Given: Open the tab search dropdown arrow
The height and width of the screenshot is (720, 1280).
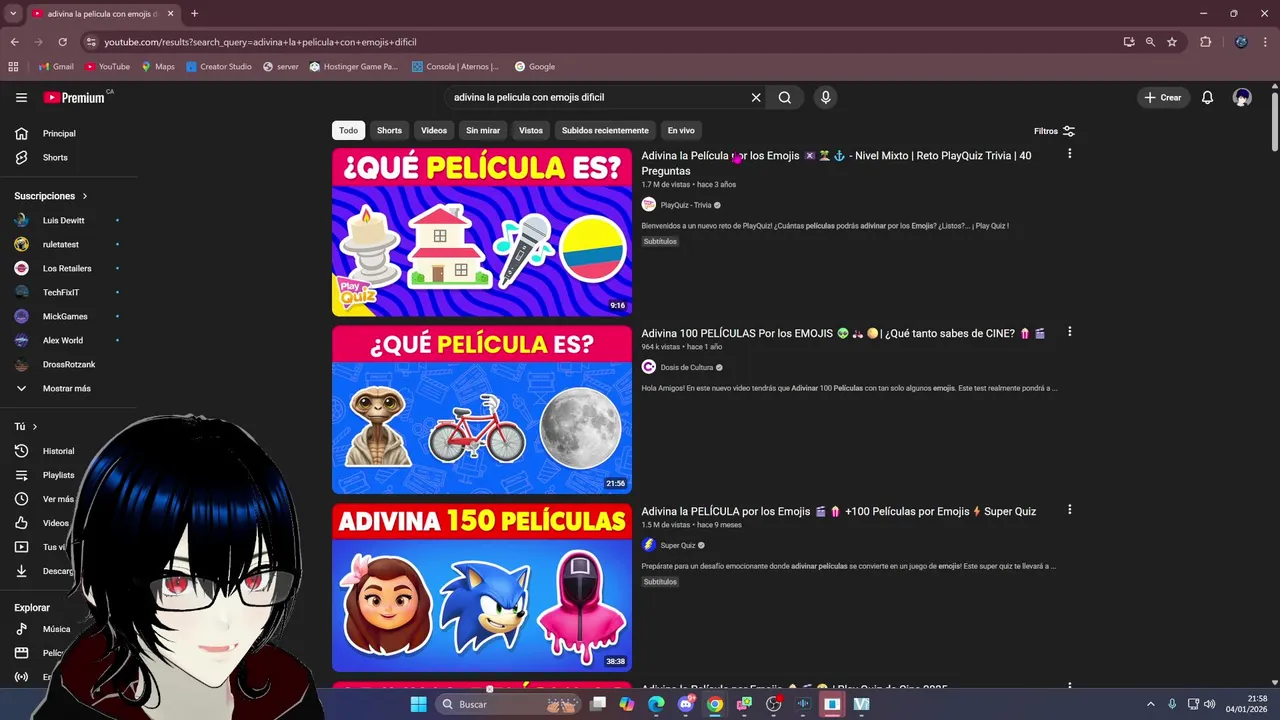Looking at the screenshot, I should pyautogui.click(x=13, y=14).
